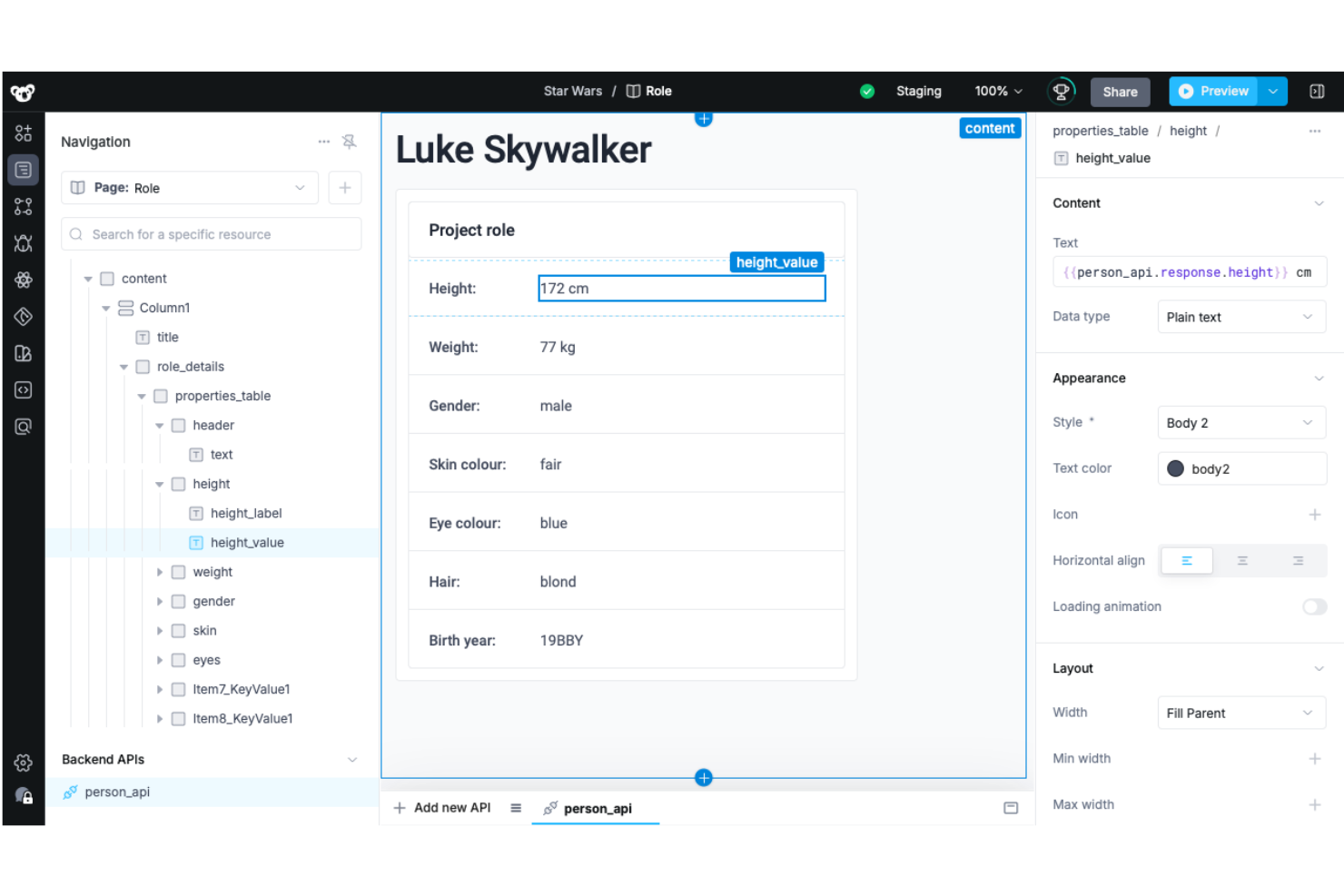Collapse the Layout section
Image resolution: width=1344 pixels, height=896 pixels.
tap(1319, 669)
